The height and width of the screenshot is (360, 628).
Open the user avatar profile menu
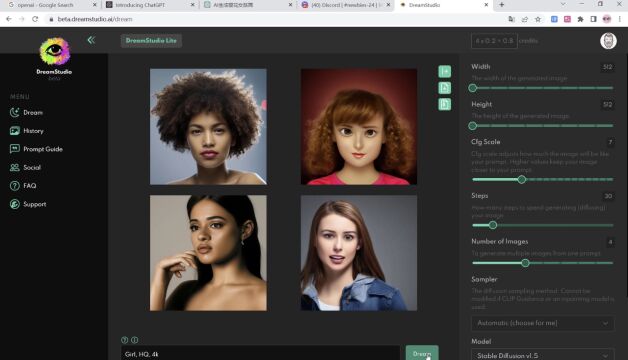click(608, 41)
